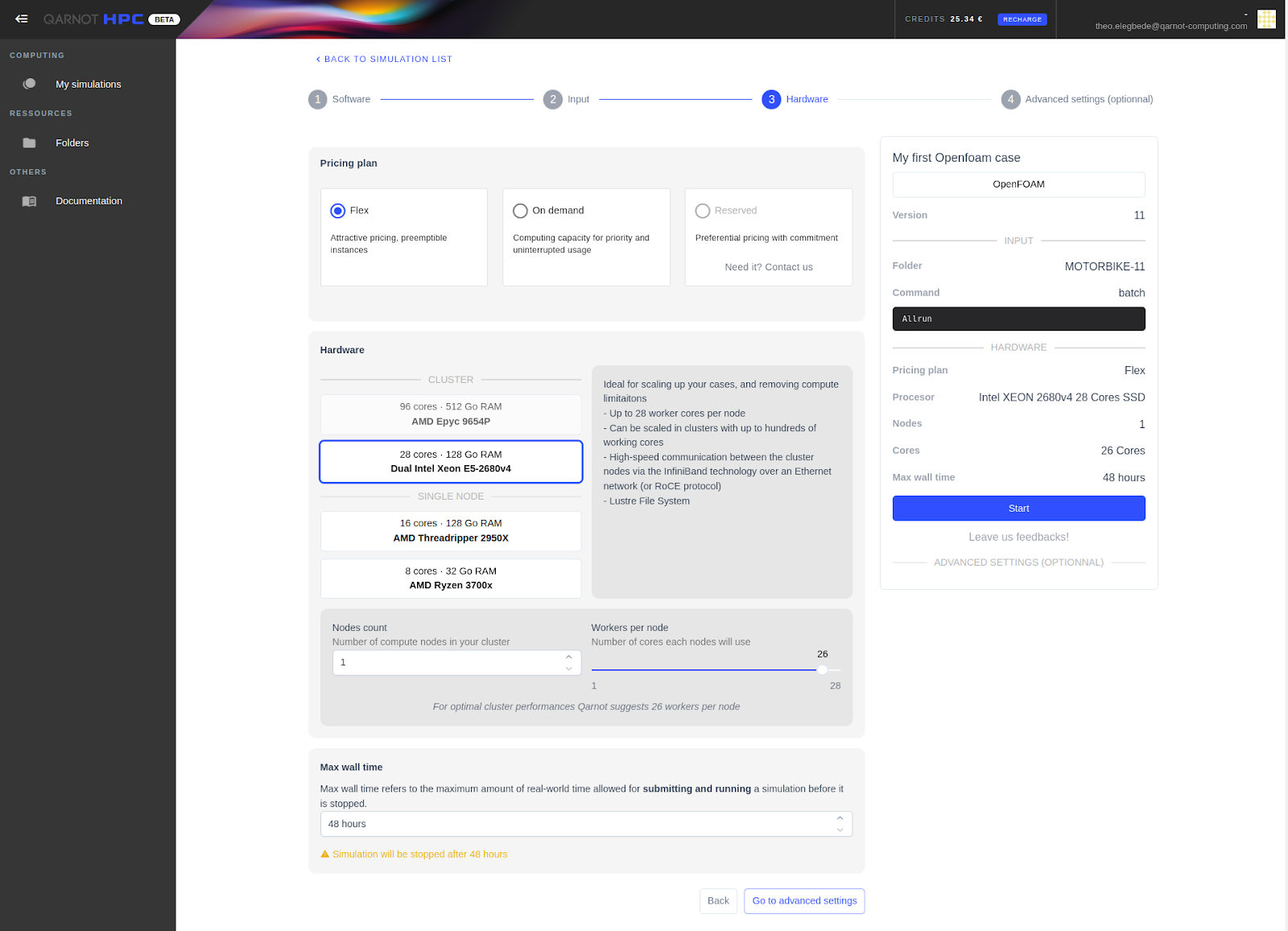Decrease the Nodes count with down arrow

click(x=568, y=669)
